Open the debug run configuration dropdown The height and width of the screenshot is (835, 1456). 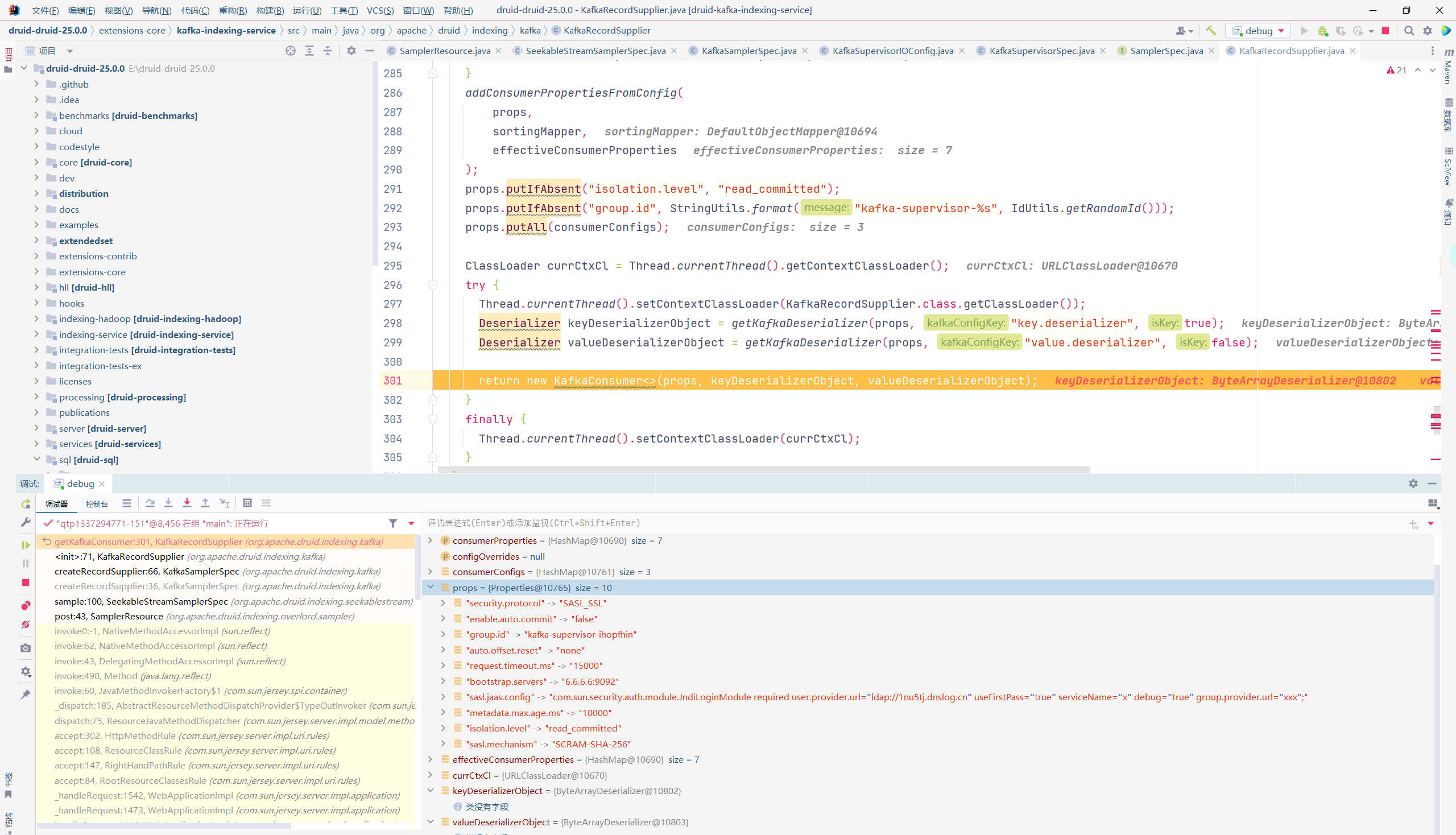(1258, 31)
